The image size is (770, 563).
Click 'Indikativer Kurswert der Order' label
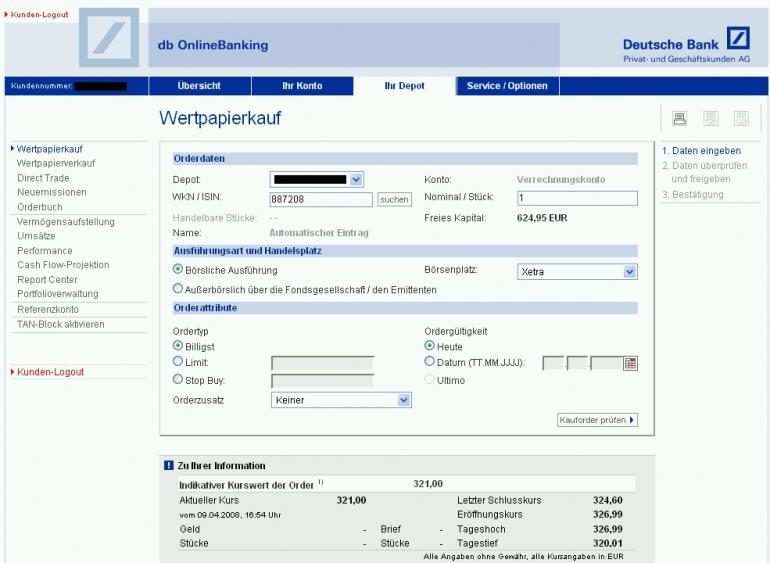(x=246, y=485)
